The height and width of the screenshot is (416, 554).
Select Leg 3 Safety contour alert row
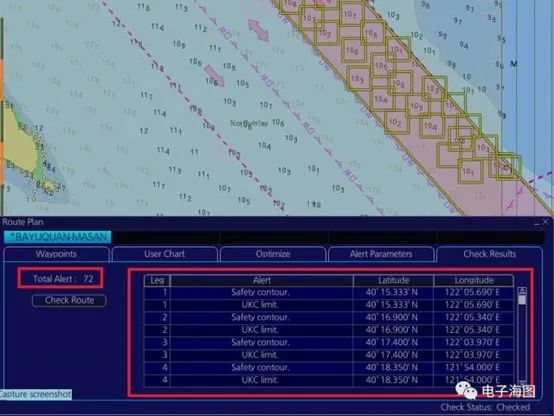(x=329, y=342)
